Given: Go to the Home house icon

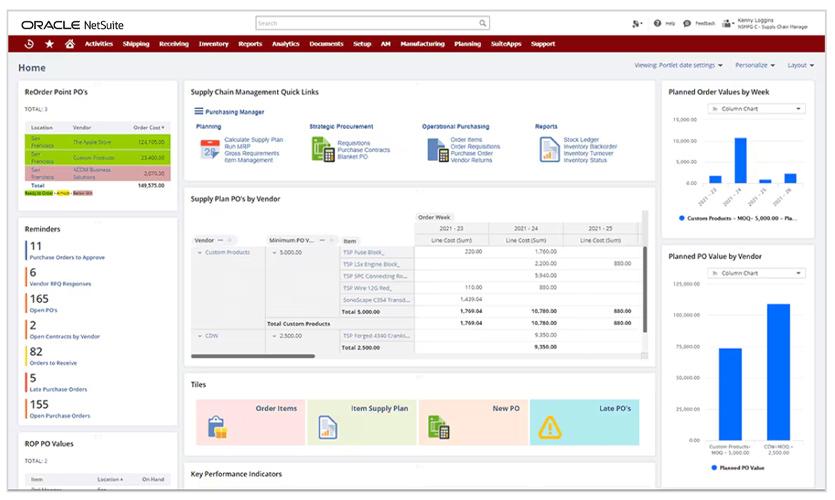Looking at the screenshot, I should pyautogui.click(x=70, y=44).
